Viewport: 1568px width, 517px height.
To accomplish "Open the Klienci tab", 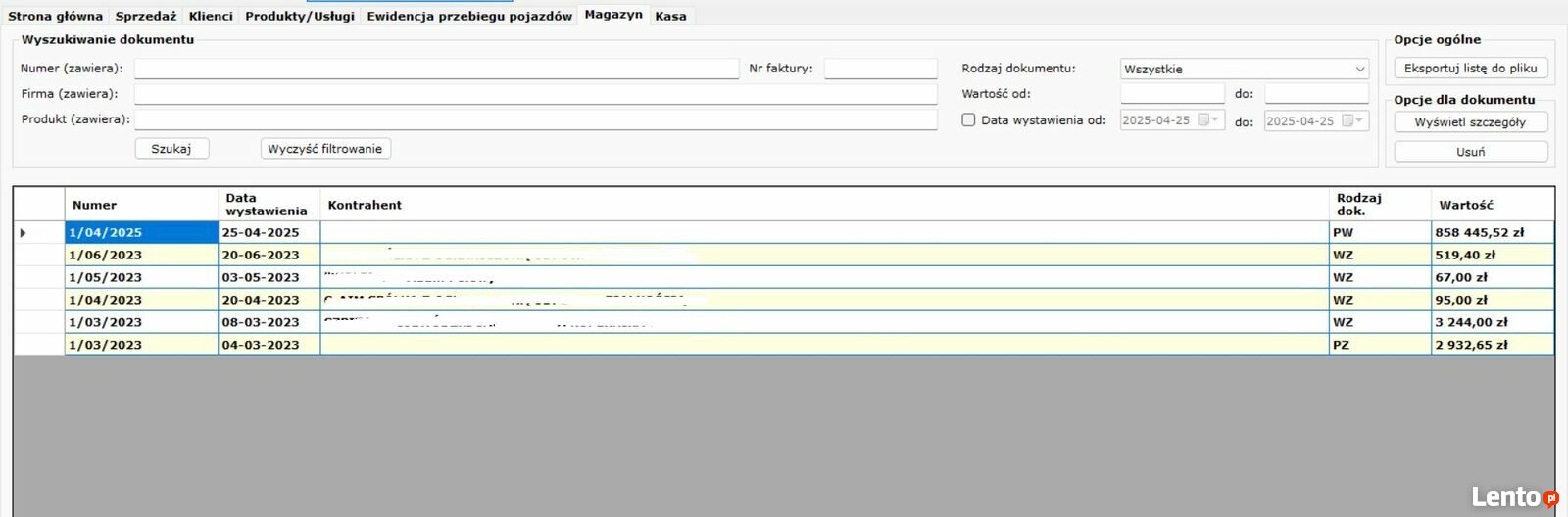I will coord(211,16).
